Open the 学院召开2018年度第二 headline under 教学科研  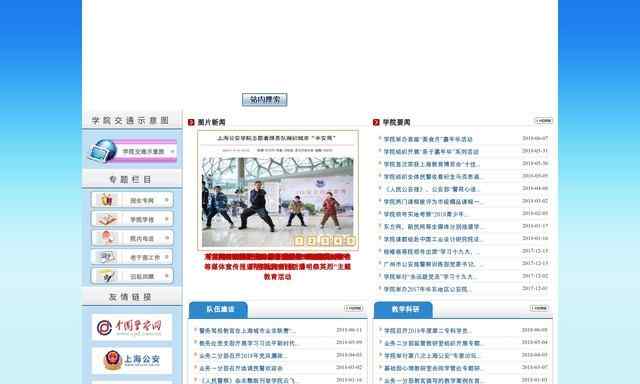click(x=427, y=331)
